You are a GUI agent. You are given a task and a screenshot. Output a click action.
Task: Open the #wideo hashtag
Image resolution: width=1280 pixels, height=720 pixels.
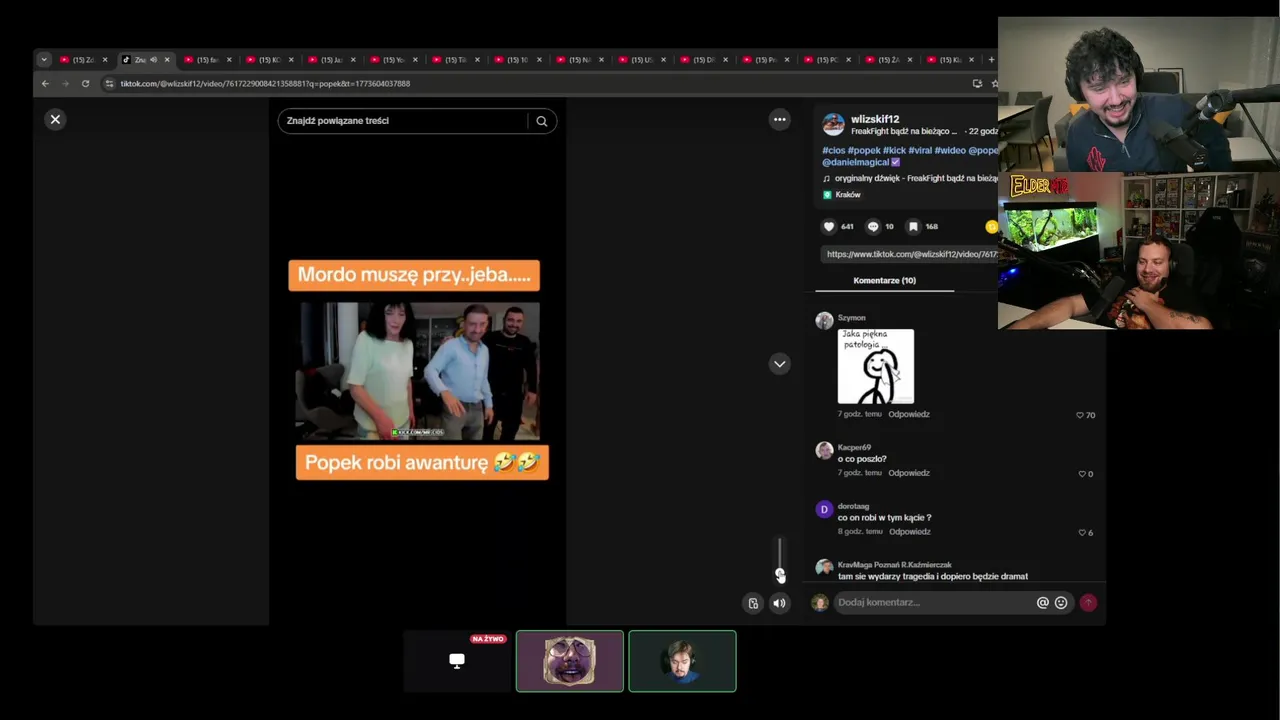click(x=950, y=150)
